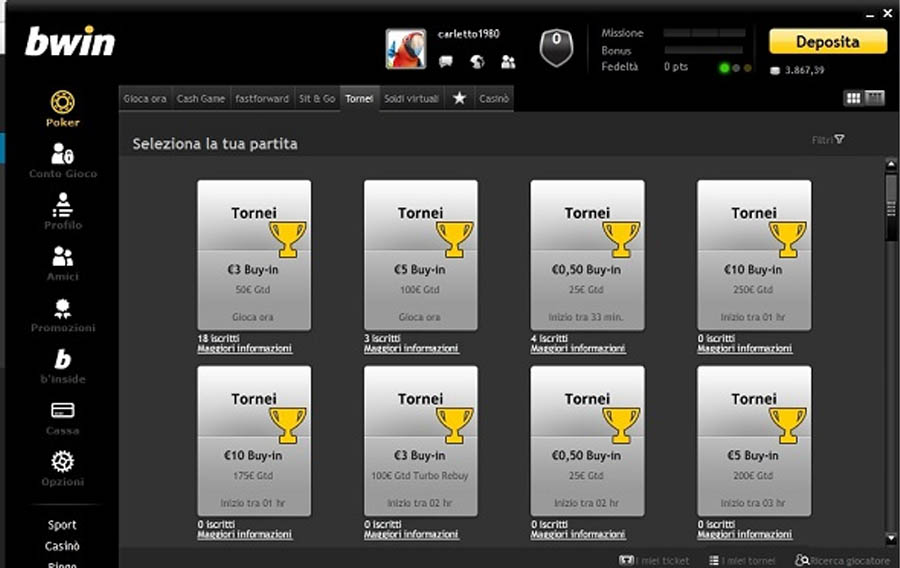The image size is (900, 568).
Task: Open Maggiori informazioni under Turbo Rebuy card
Action: (x=411, y=534)
